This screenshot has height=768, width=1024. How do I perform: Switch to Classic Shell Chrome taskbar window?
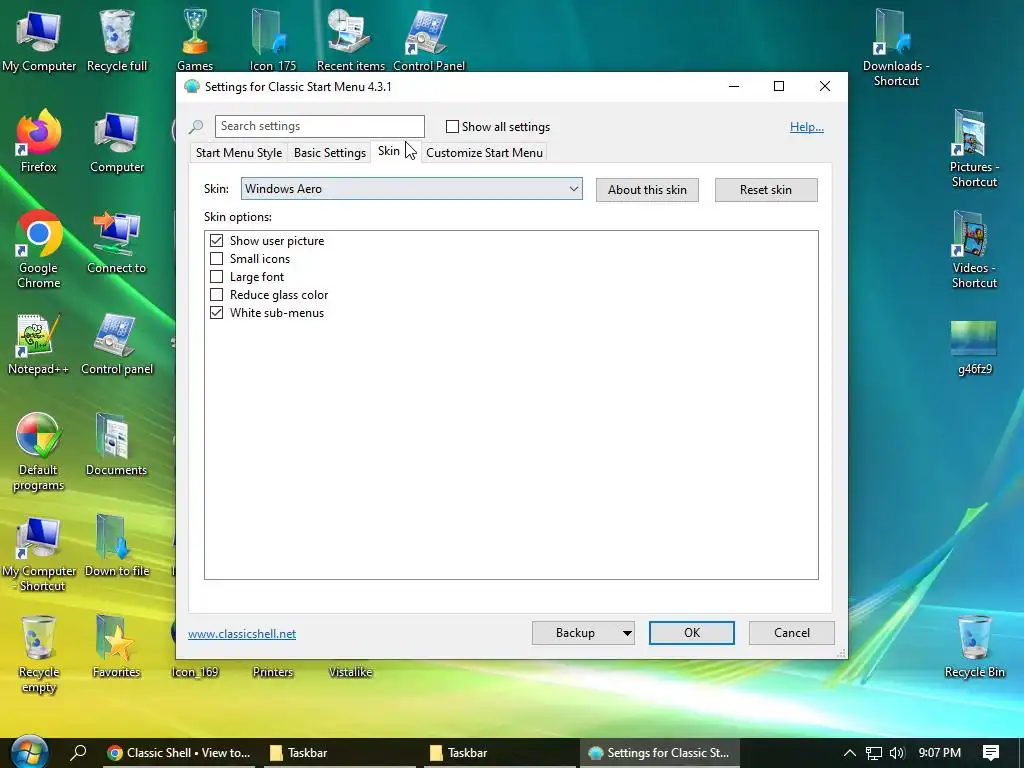180,753
